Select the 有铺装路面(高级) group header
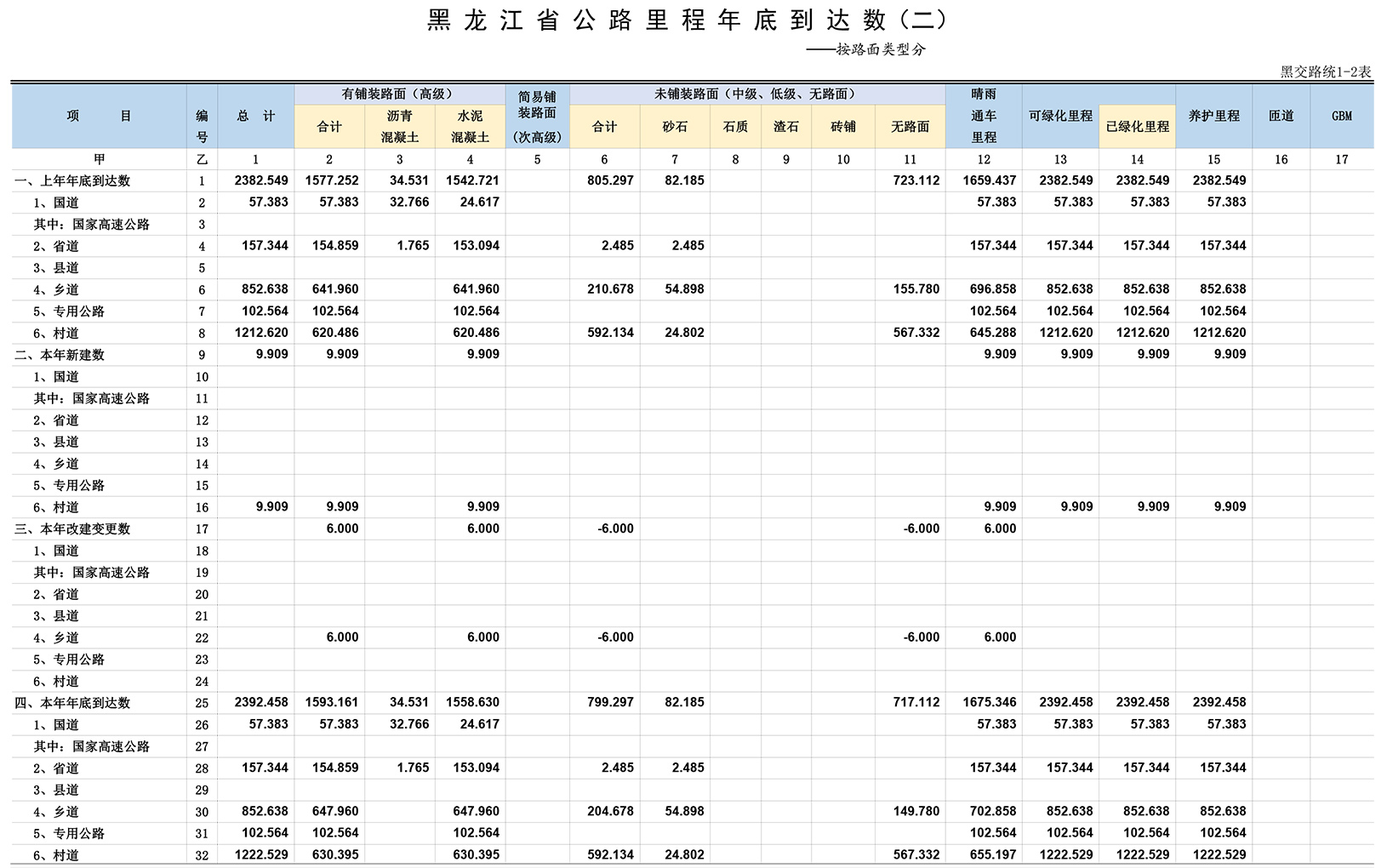This screenshot has width=1387, height=868. [400, 94]
